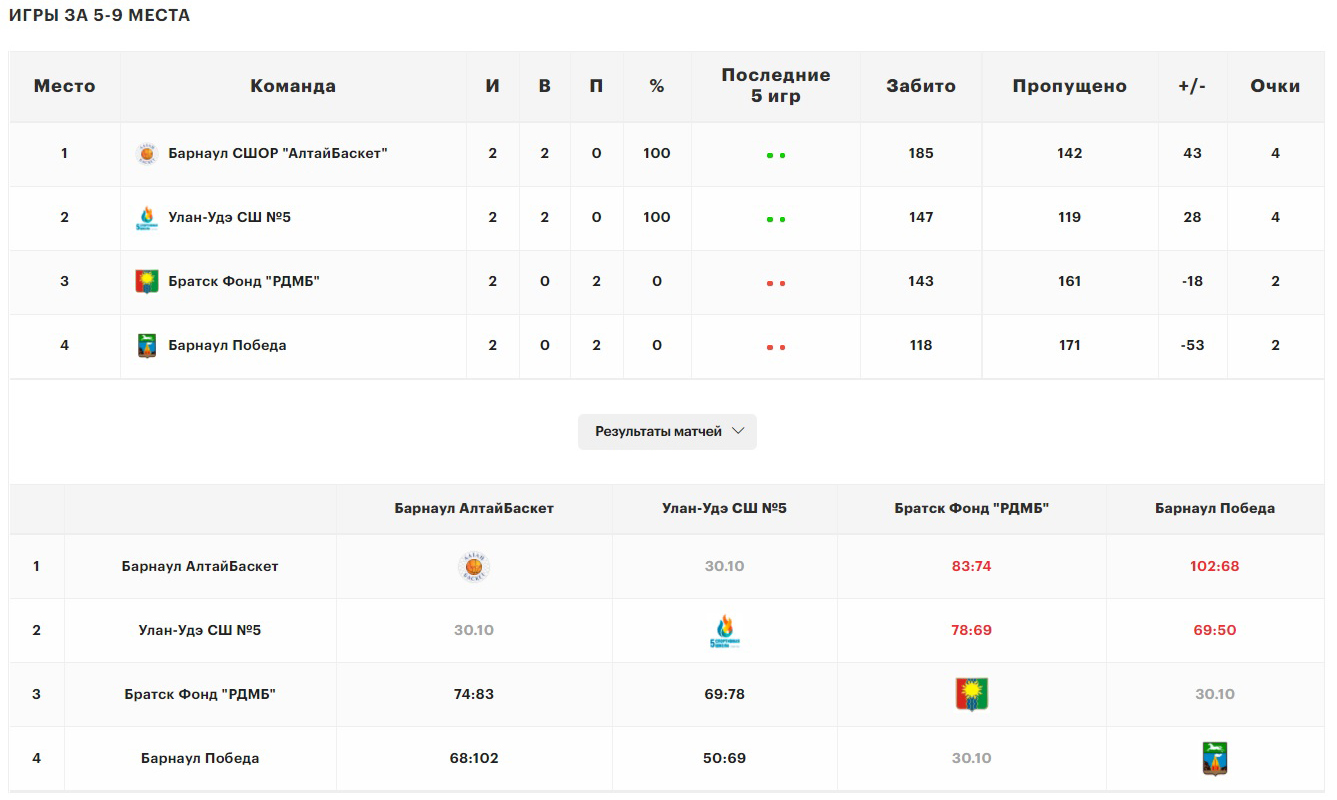Open the 83:74 match result
Image resolution: width=1337 pixels, height=800 pixels.
click(x=972, y=566)
